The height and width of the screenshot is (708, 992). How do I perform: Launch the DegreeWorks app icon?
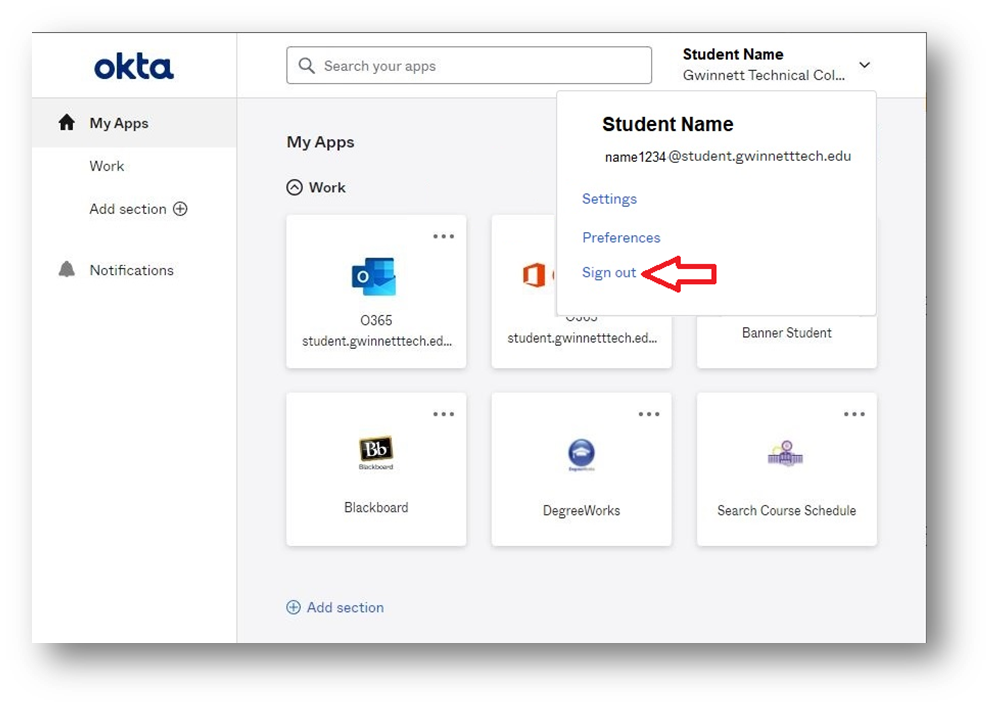[581, 455]
